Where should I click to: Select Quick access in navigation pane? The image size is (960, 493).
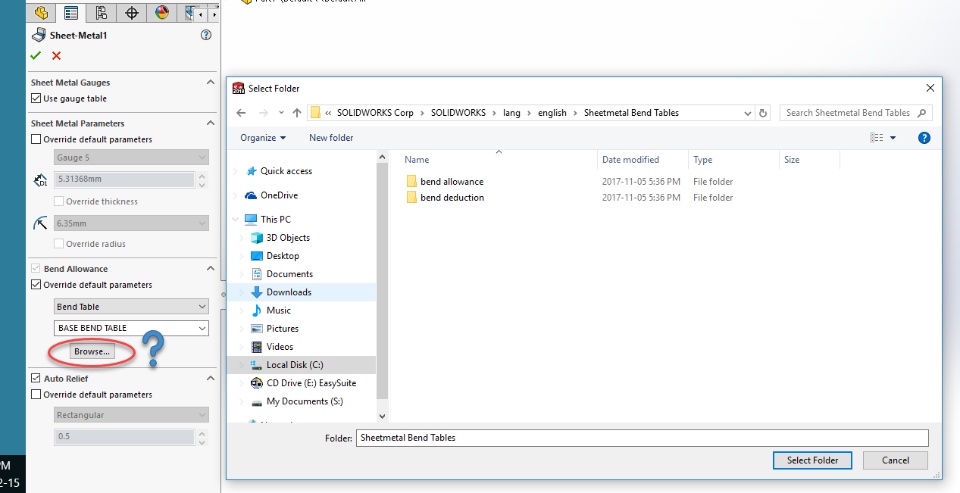click(286, 171)
